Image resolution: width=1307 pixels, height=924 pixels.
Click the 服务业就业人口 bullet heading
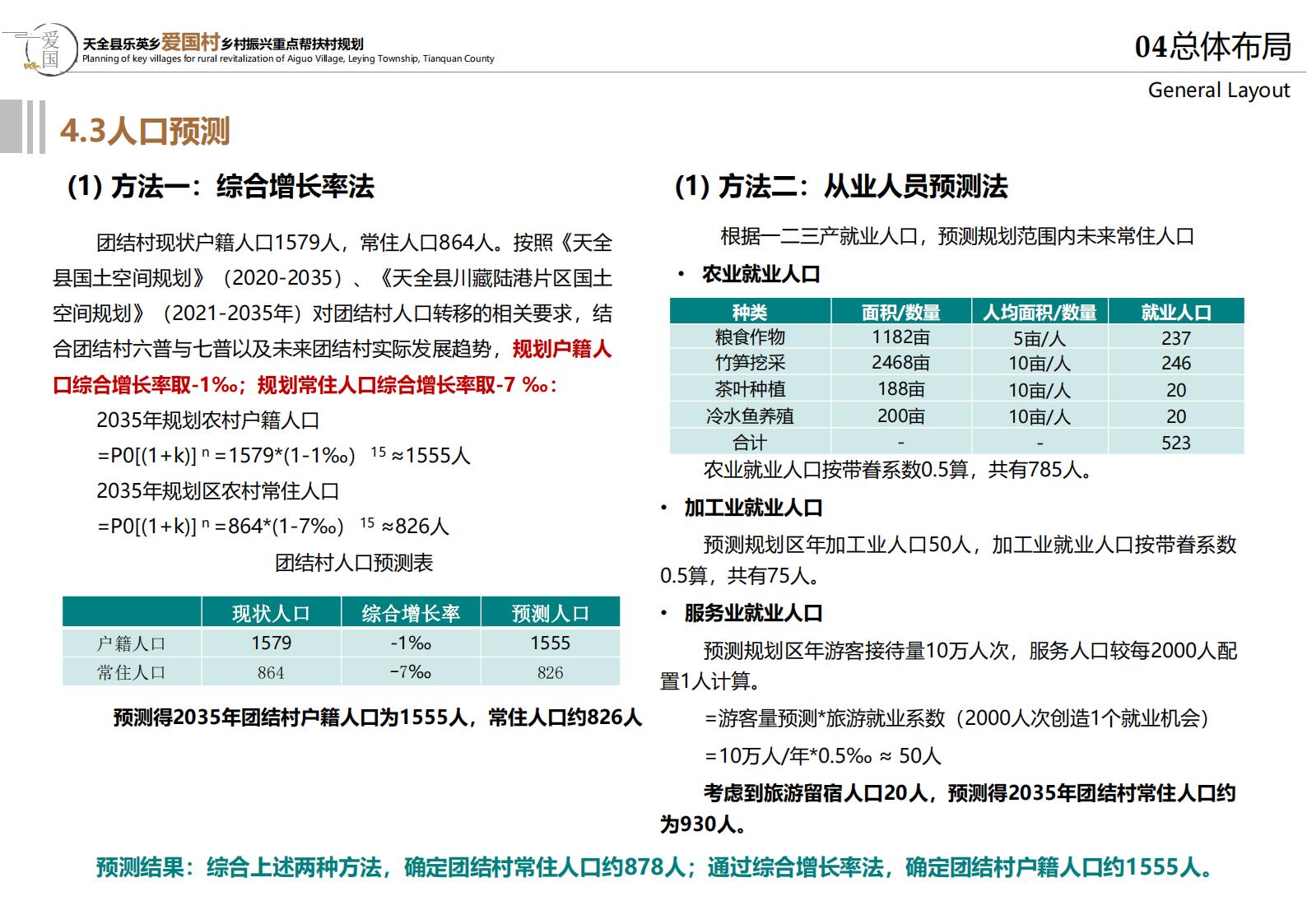pyautogui.click(x=753, y=613)
